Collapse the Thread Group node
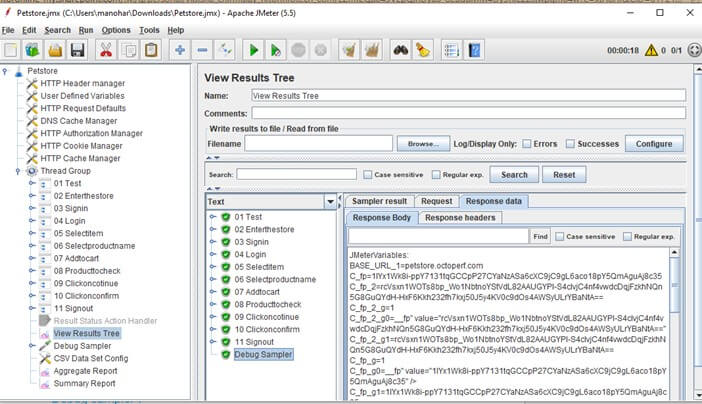Screen dimensions: 702x404 [18, 171]
